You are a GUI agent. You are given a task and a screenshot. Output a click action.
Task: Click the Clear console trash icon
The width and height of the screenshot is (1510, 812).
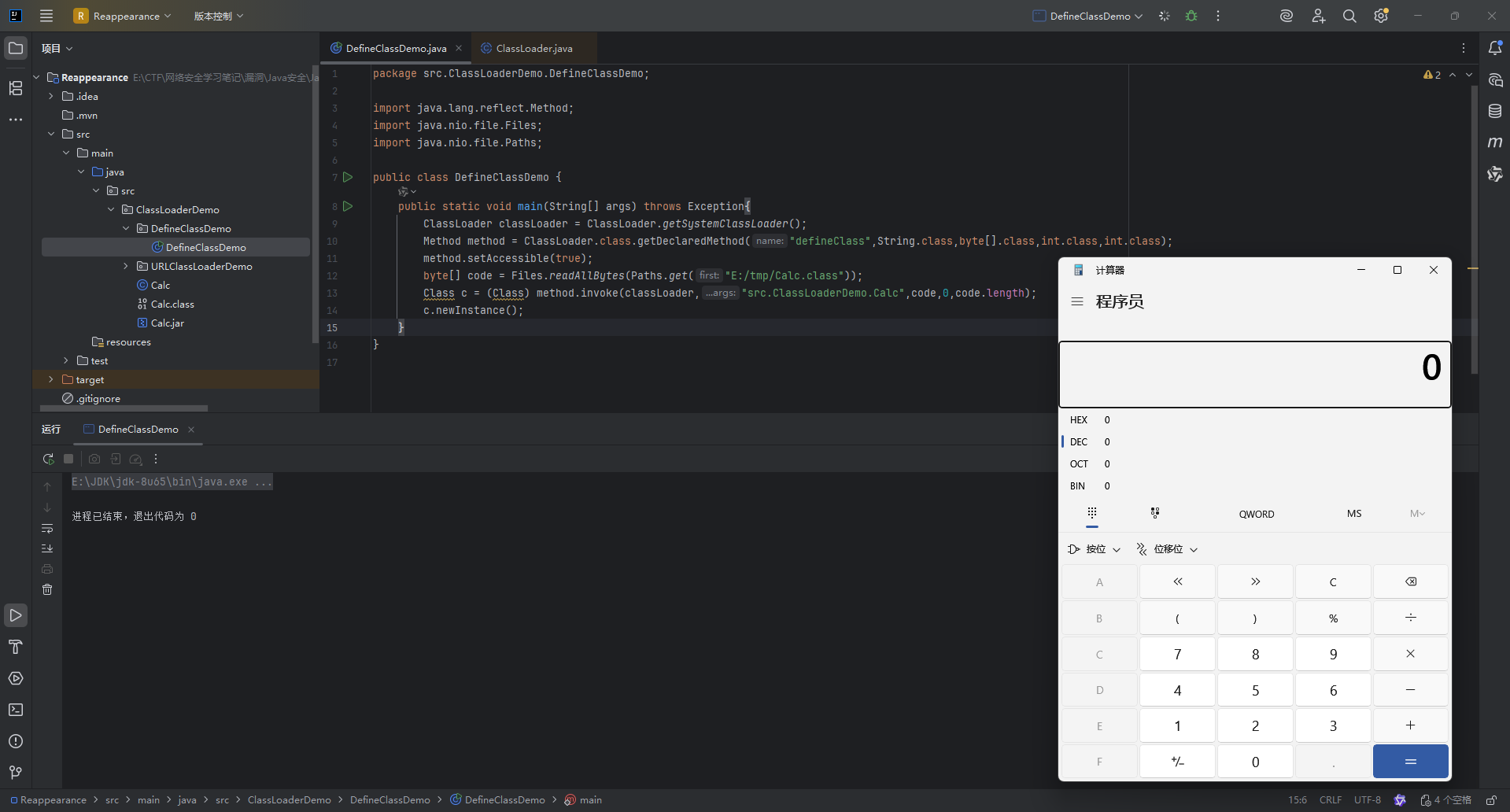pos(47,589)
